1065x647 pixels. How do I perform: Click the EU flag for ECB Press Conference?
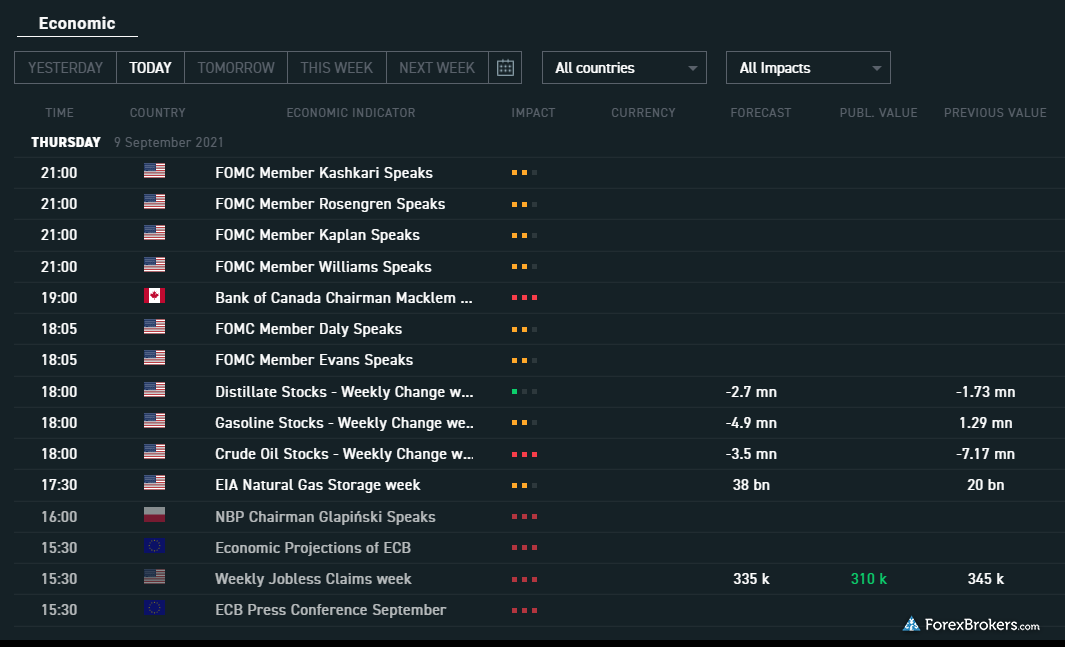154,609
